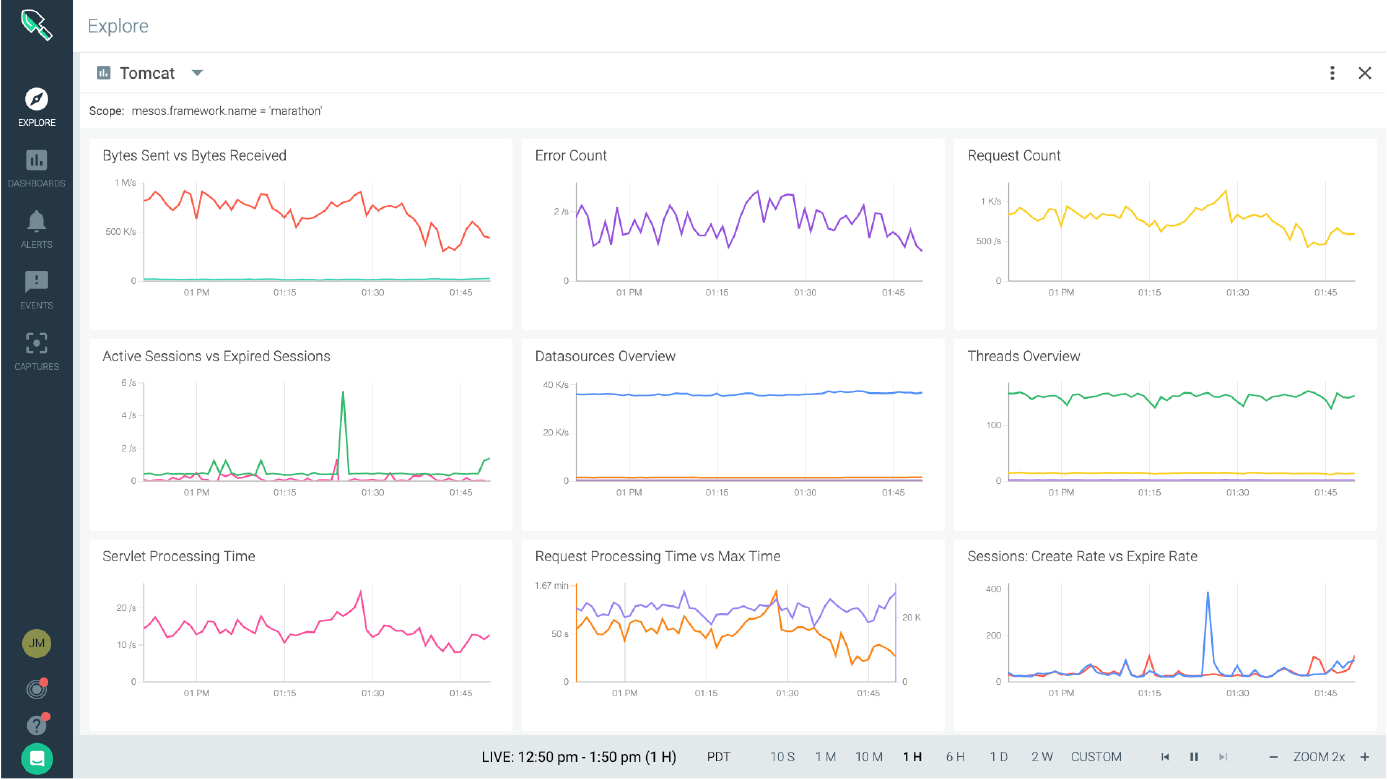
Task: Switch to 1 D time range
Action: 998,757
